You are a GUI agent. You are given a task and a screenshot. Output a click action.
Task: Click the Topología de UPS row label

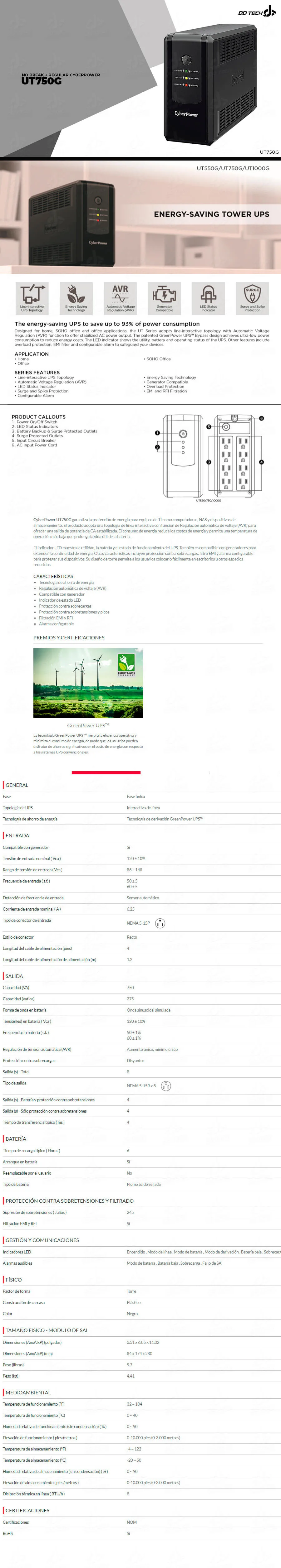click(18, 808)
